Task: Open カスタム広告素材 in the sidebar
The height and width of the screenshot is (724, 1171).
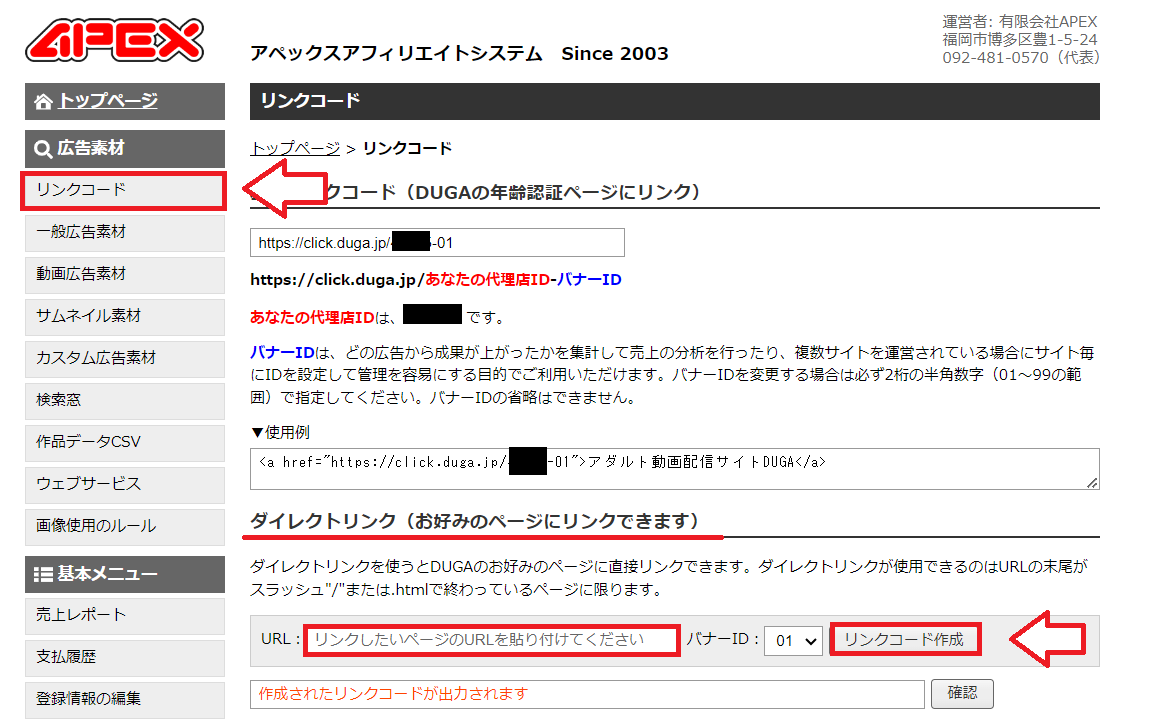Action: tap(125, 358)
